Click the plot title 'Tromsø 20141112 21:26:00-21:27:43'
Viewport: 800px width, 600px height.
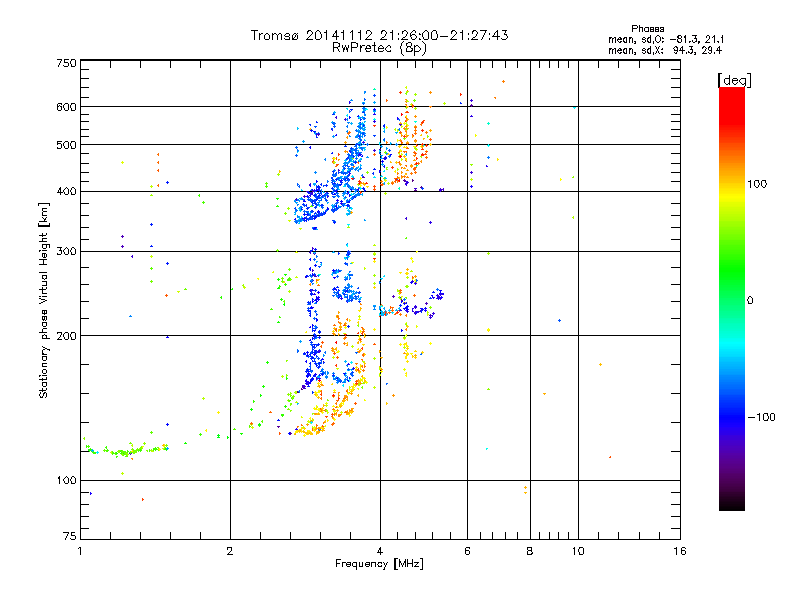[379, 35]
